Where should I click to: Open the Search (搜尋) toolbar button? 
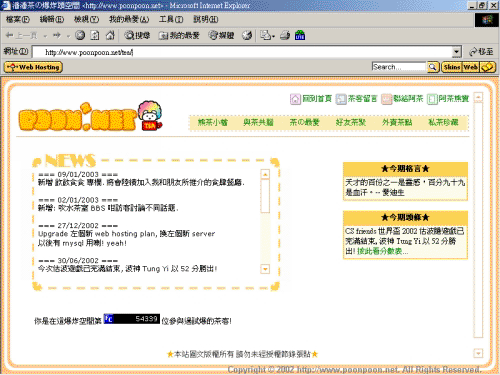(137, 35)
